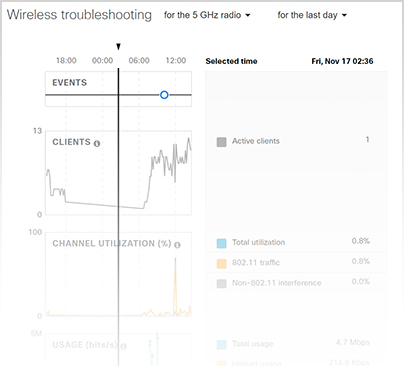
Task: Select the 06:00 time label
Action: click(139, 61)
